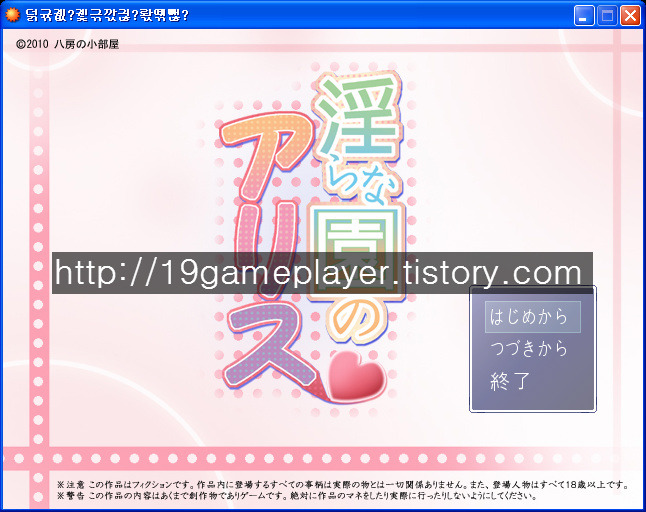Close the game window
Image resolution: width=646 pixels, height=512 pixels.
(631, 16)
